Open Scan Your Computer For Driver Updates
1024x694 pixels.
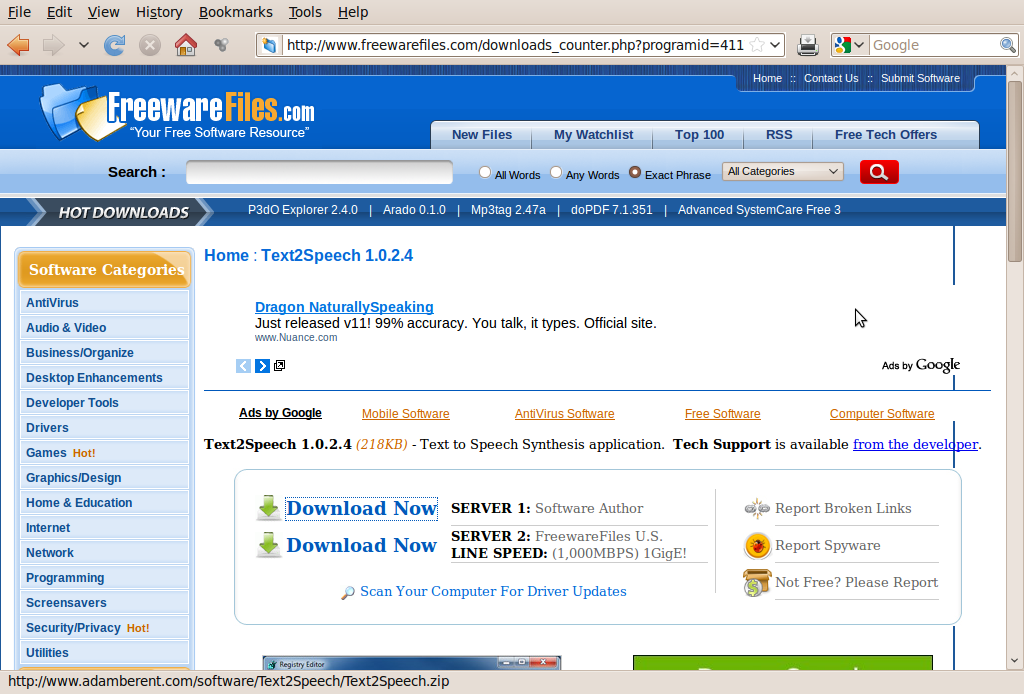(x=493, y=591)
